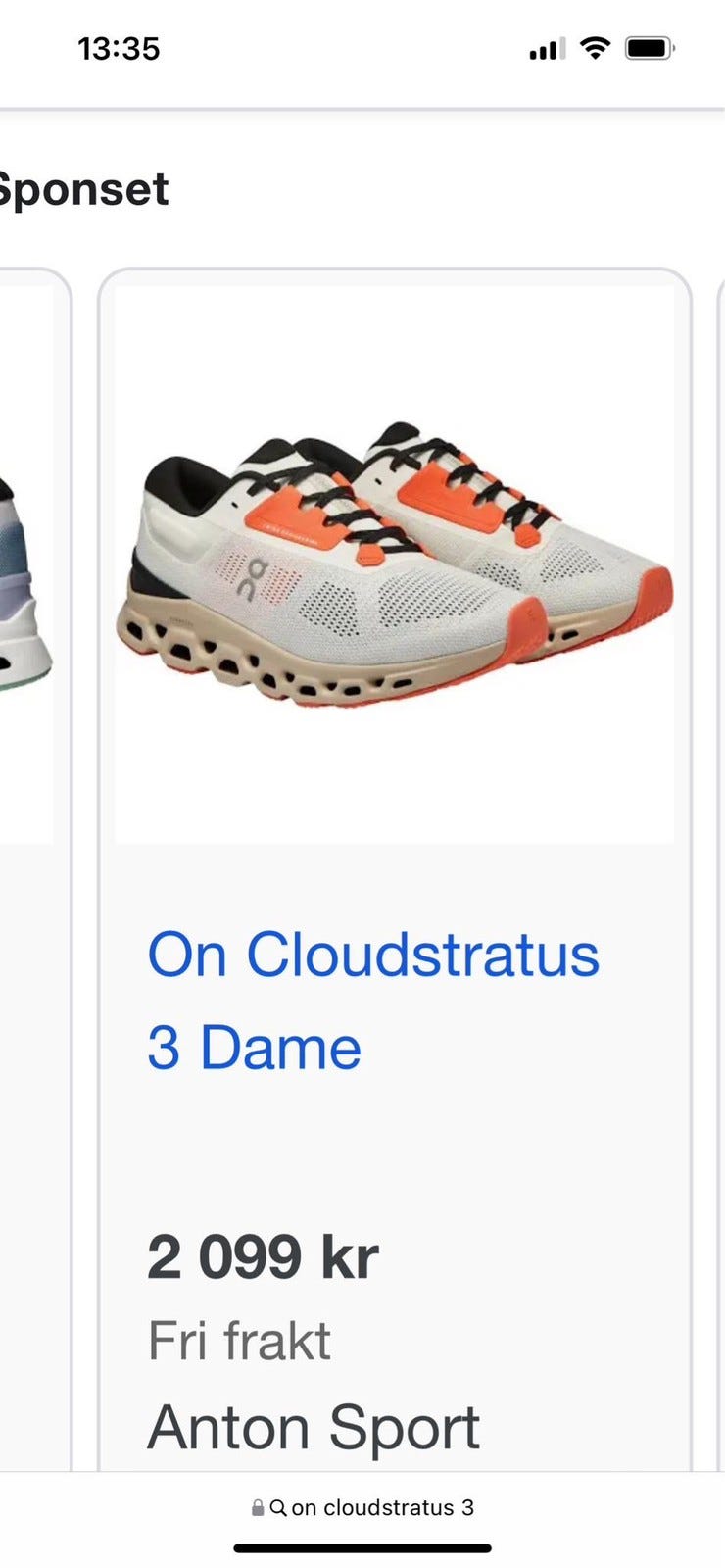Tap the Wi-Fi status icon

point(595,47)
